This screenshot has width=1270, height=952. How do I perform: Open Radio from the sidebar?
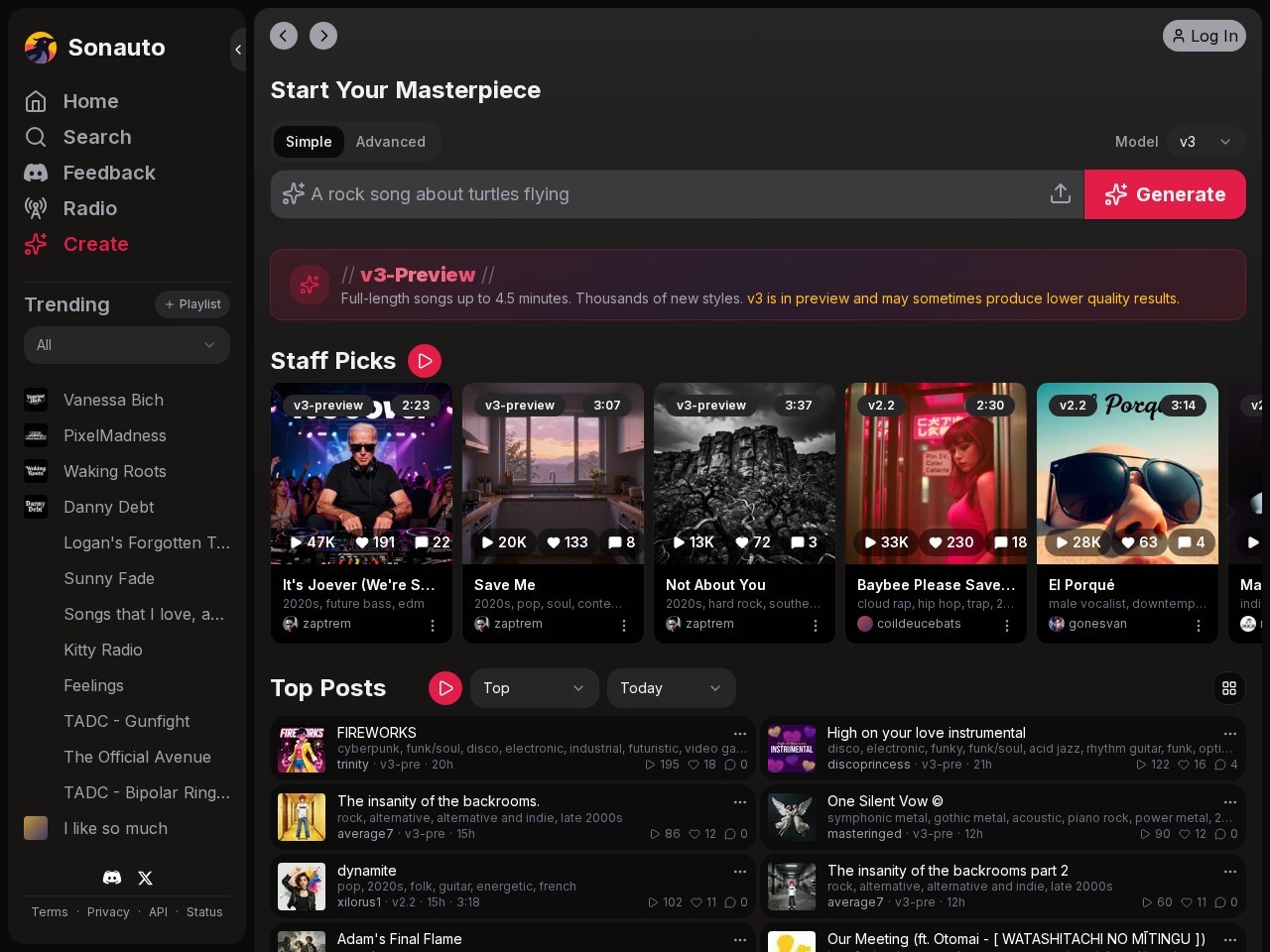(x=89, y=208)
